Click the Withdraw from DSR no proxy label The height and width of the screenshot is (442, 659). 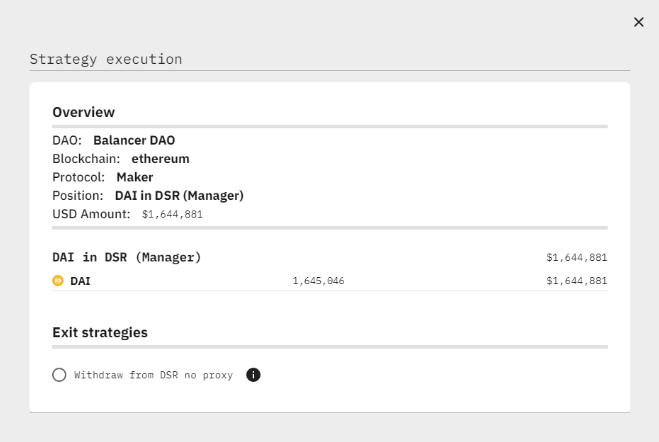pyautogui.click(x=153, y=375)
